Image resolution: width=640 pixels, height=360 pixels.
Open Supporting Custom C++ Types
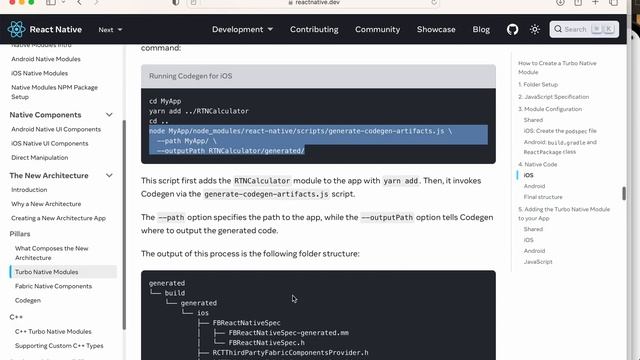point(59,346)
